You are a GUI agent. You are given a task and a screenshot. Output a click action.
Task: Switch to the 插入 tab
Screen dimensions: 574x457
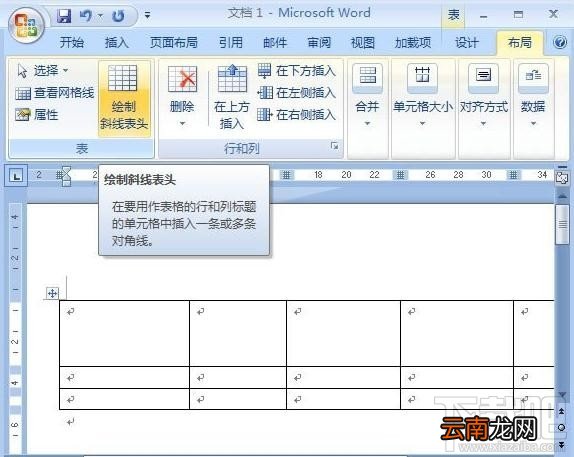point(116,42)
